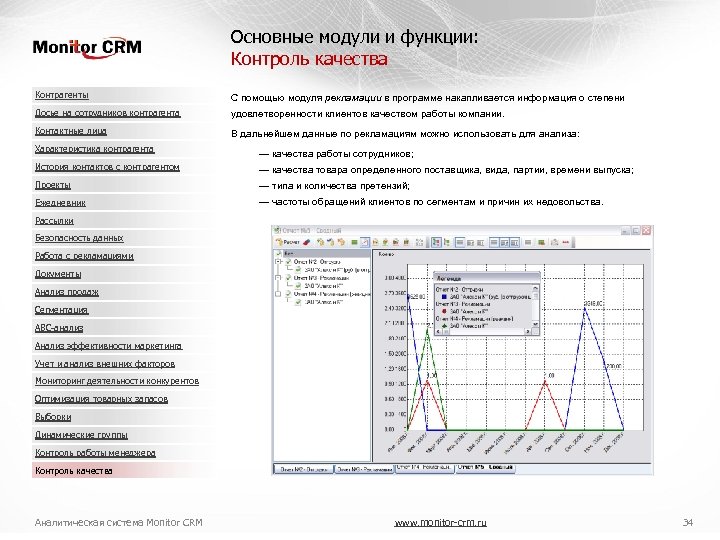Image resolution: width=720 pixels, height=540 pixels.
Task: Open the 'Контрагенты' sidebar link
Action: [x=62, y=95]
